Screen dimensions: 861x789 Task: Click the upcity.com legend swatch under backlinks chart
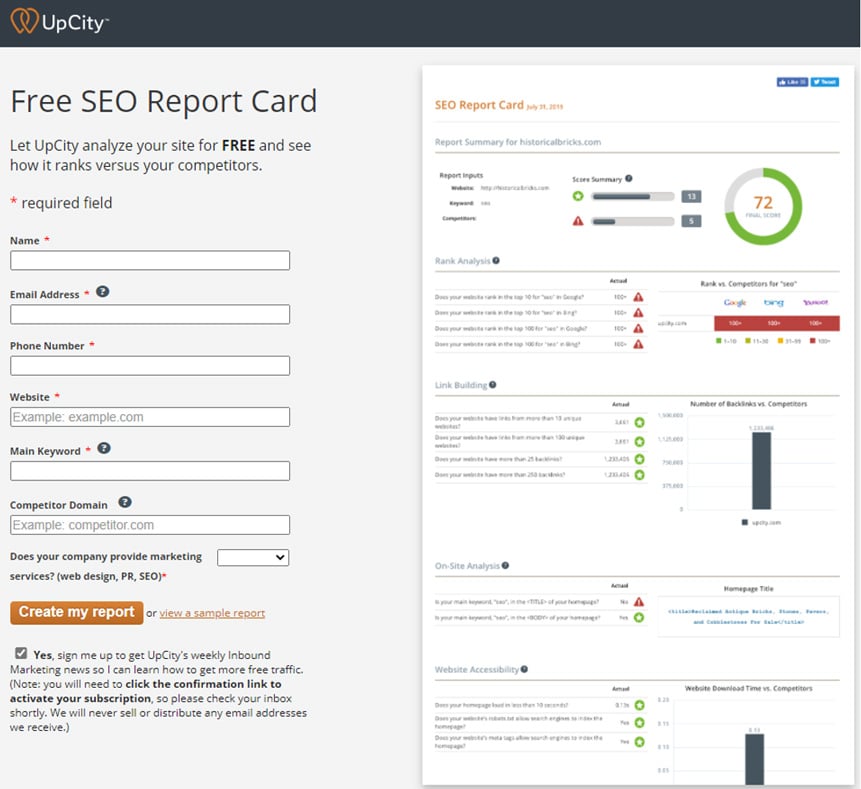point(745,522)
